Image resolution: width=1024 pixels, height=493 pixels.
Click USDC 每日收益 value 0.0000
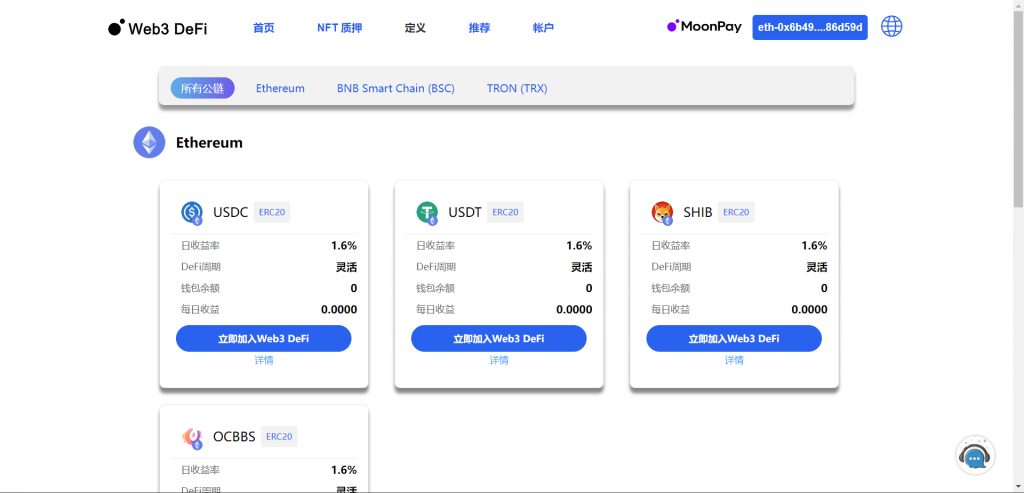(339, 310)
